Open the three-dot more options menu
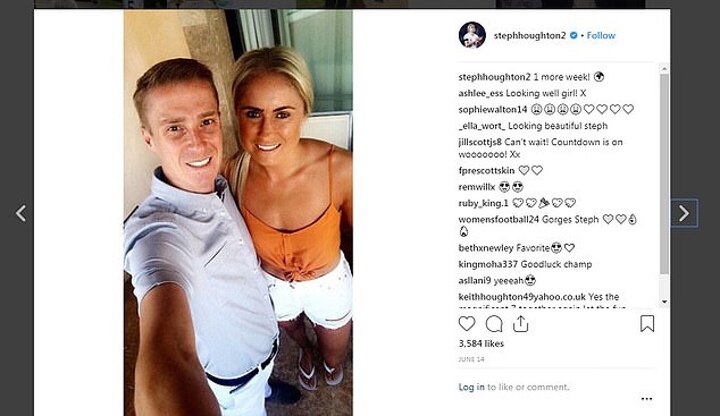Viewport: 720px width, 416px height. [647, 399]
